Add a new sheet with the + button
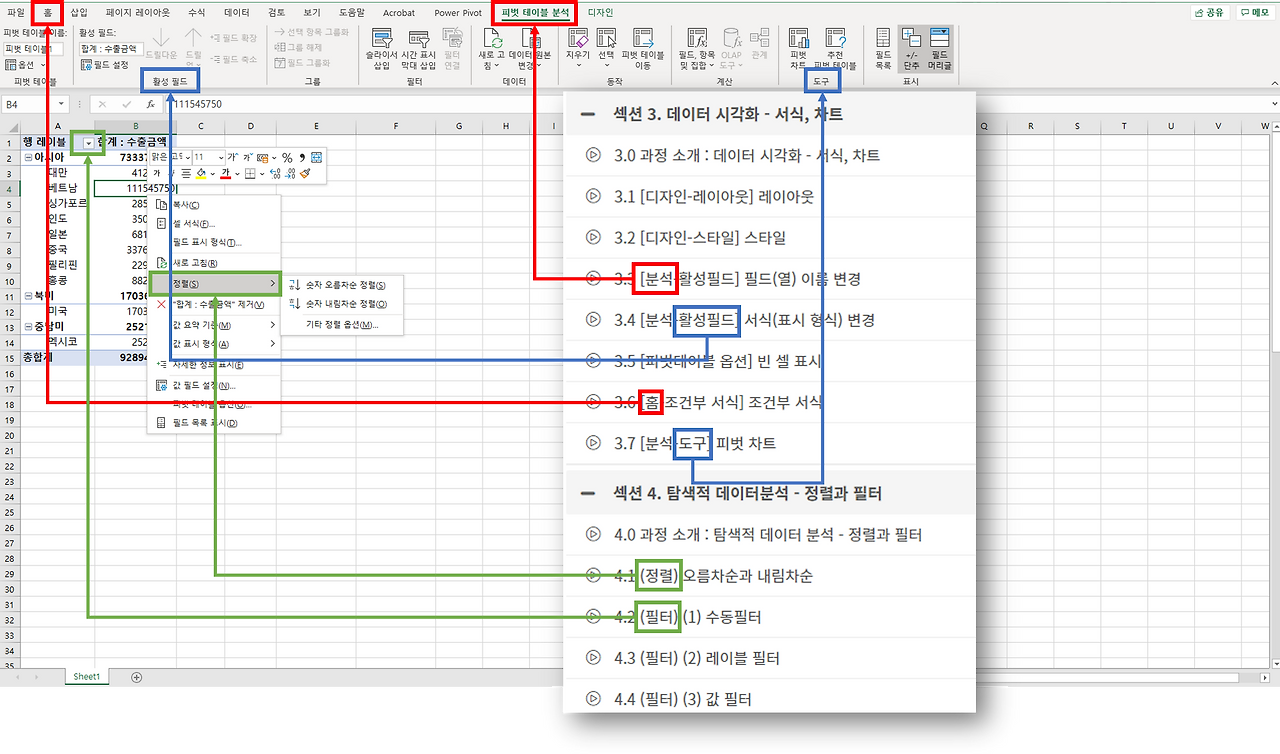This screenshot has width=1280, height=754. pos(136,677)
